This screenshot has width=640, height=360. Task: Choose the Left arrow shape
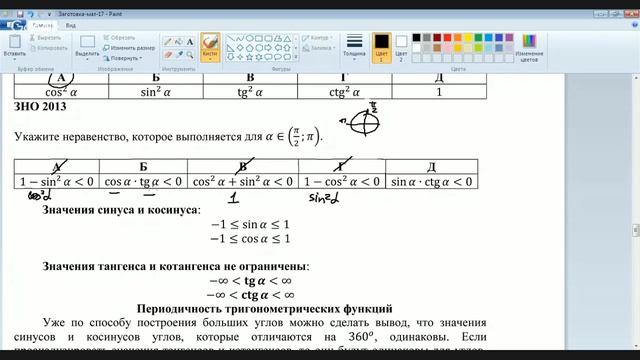[x=278, y=48]
